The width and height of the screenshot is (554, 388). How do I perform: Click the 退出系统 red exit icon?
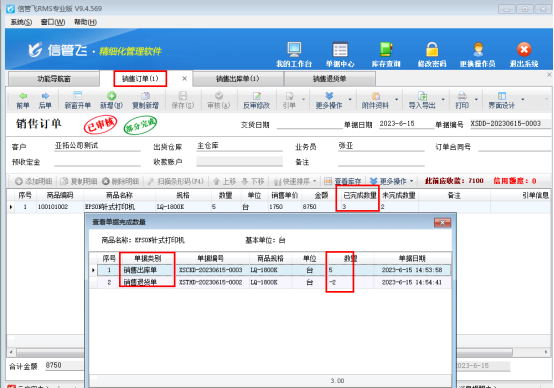pyautogui.click(x=524, y=49)
